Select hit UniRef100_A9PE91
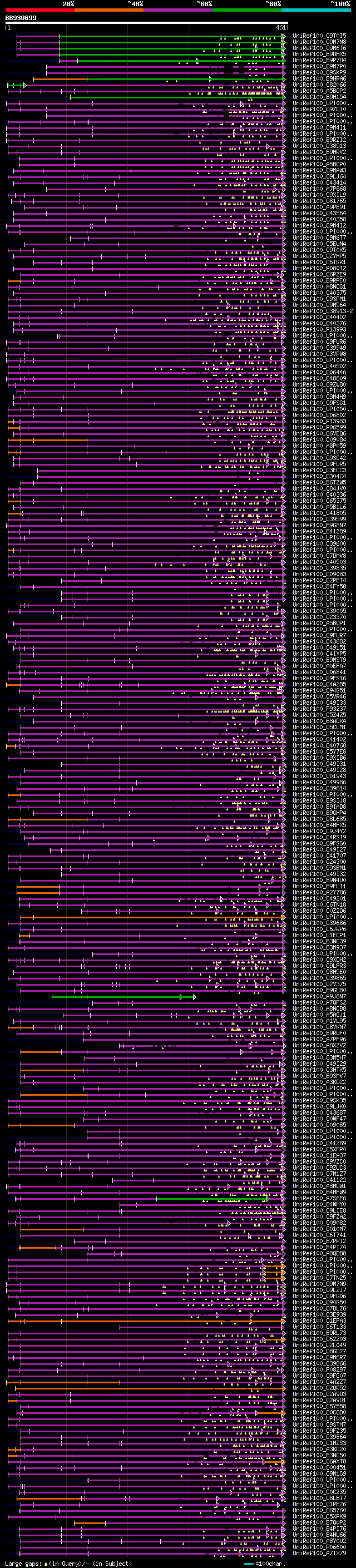The image size is (356, 1568). point(319,207)
